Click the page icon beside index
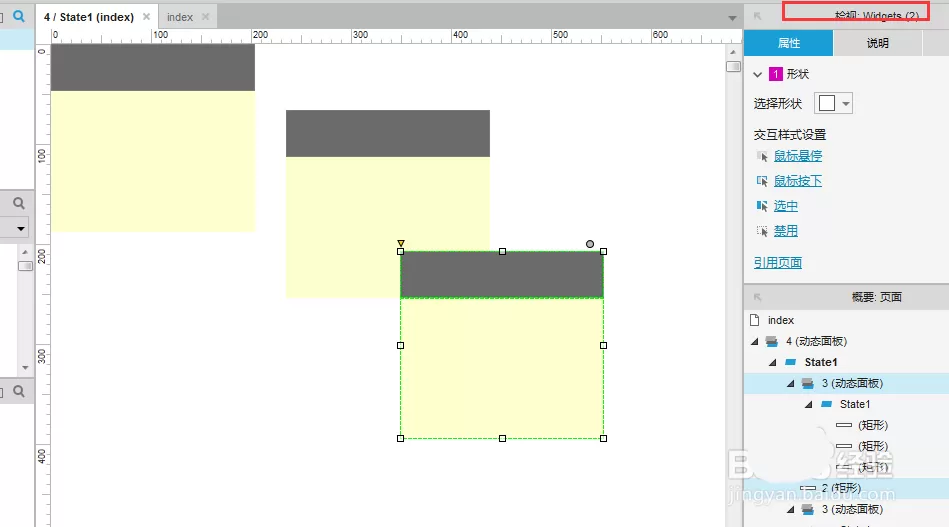Screen dimensions: 949x527 click(755, 319)
